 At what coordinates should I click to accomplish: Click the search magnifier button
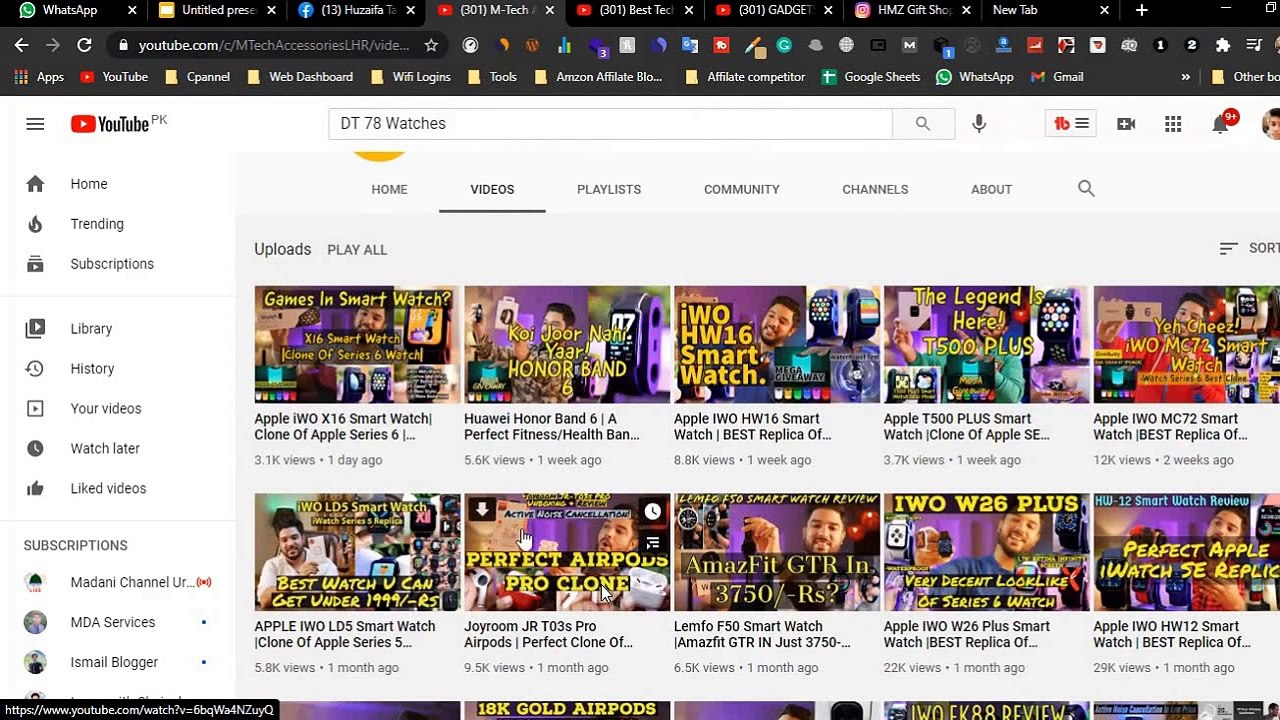(922, 124)
